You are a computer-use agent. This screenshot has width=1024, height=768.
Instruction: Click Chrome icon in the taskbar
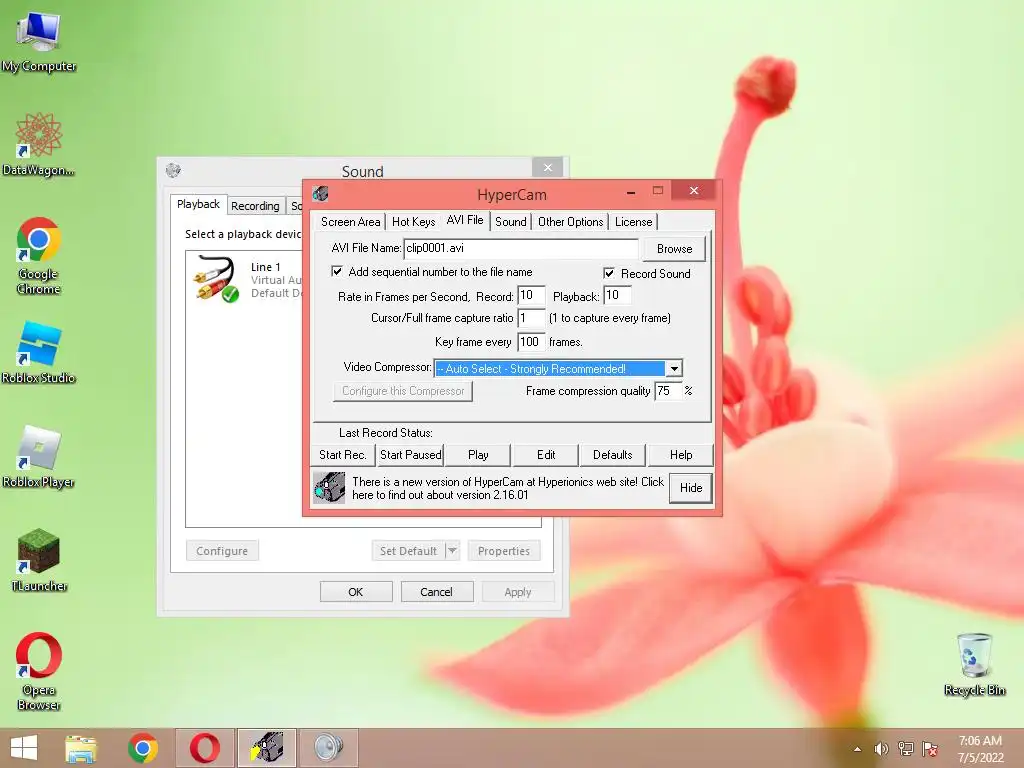click(143, 748)
